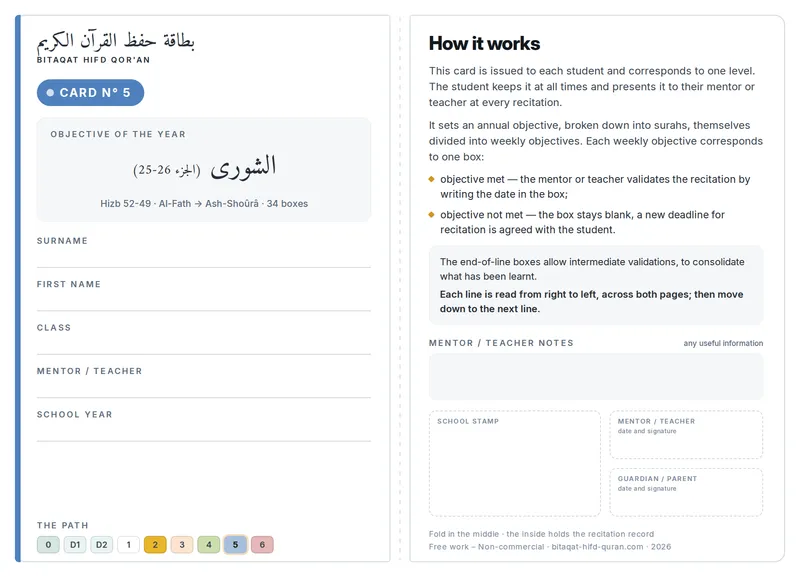This screenshot has height=577, width=800.
Task: Click the Card N° 5 badge
Action: pyautogui.click(x=90, y=92)
